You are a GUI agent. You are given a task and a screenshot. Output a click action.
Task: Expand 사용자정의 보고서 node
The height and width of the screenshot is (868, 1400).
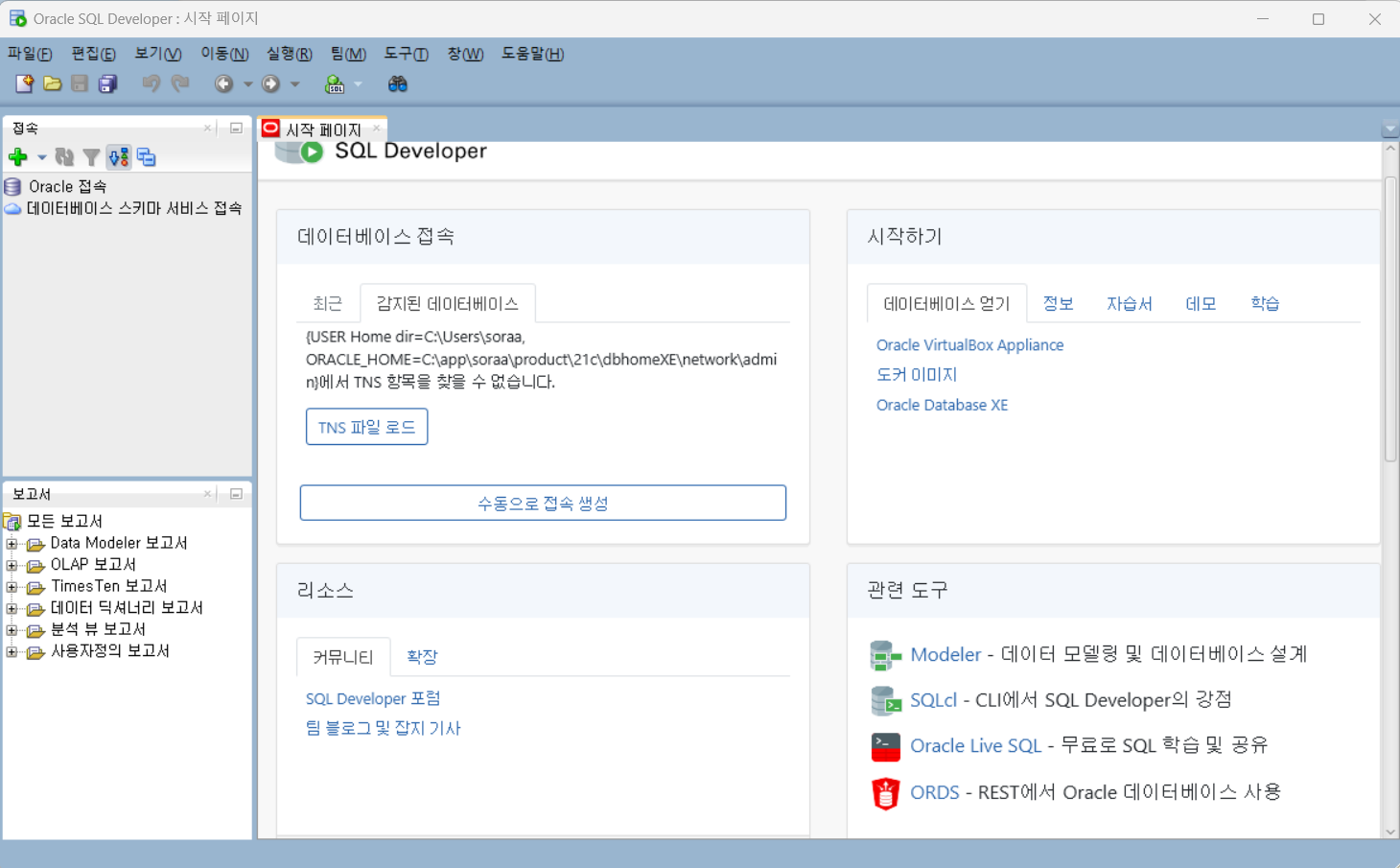point(12,651)
